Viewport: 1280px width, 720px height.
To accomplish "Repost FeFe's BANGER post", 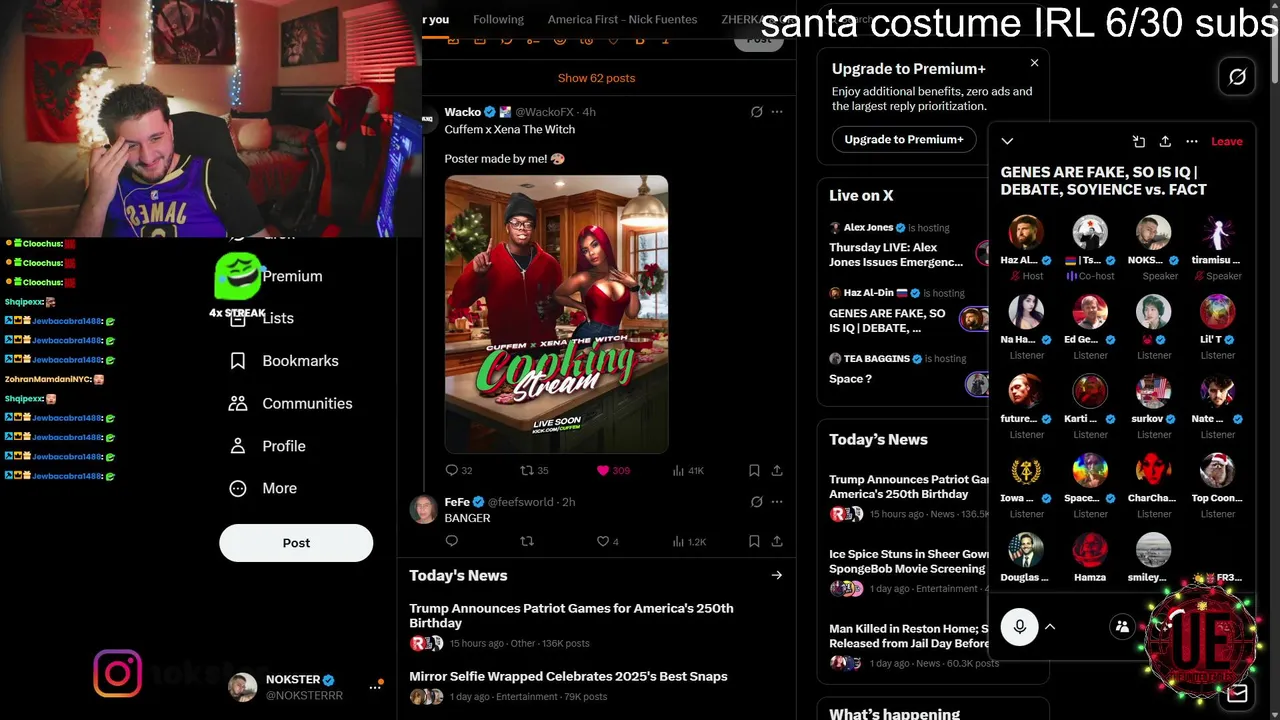I will pyautogui.click(x=527, y=541).
